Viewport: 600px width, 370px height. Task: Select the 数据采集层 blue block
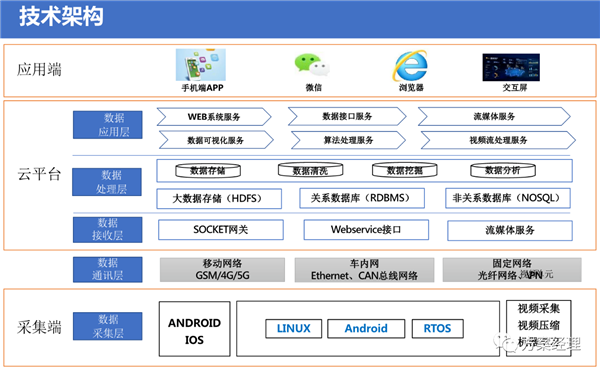coord(108,326)
